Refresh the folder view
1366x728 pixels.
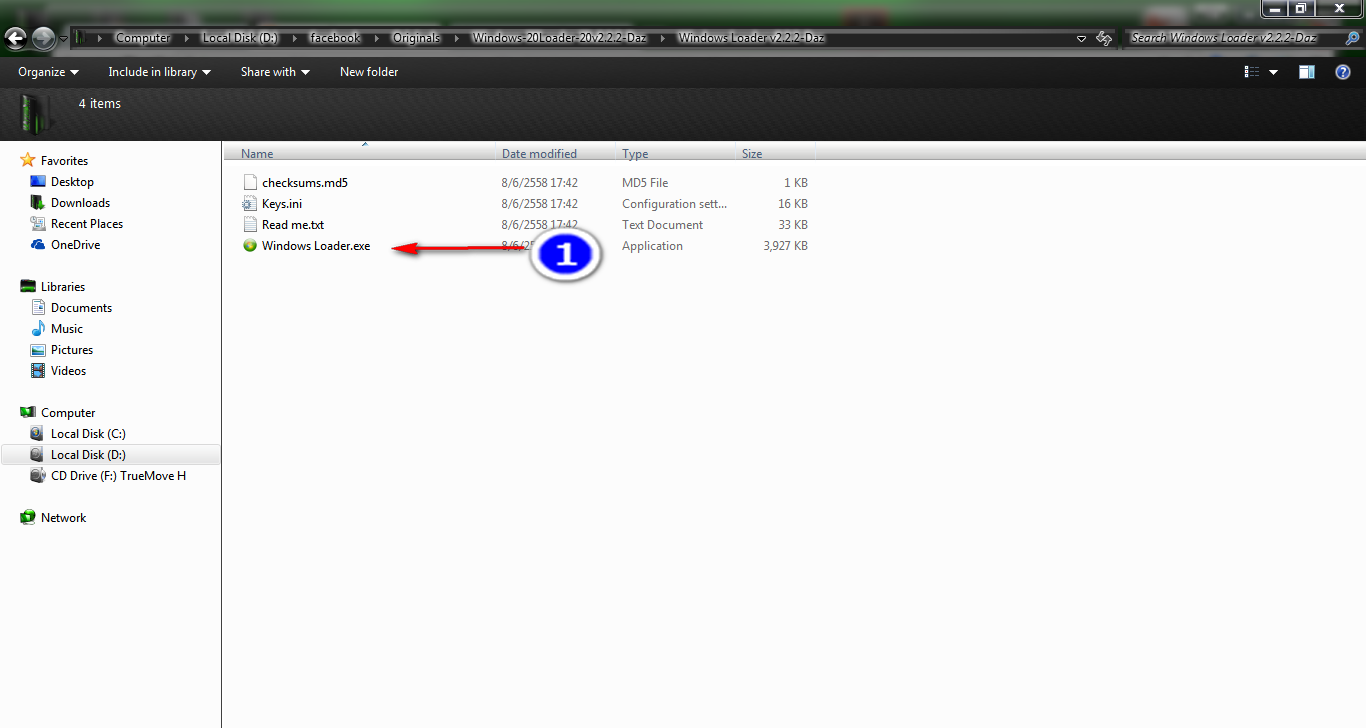pyautogui.click(x=1104, y=38)
